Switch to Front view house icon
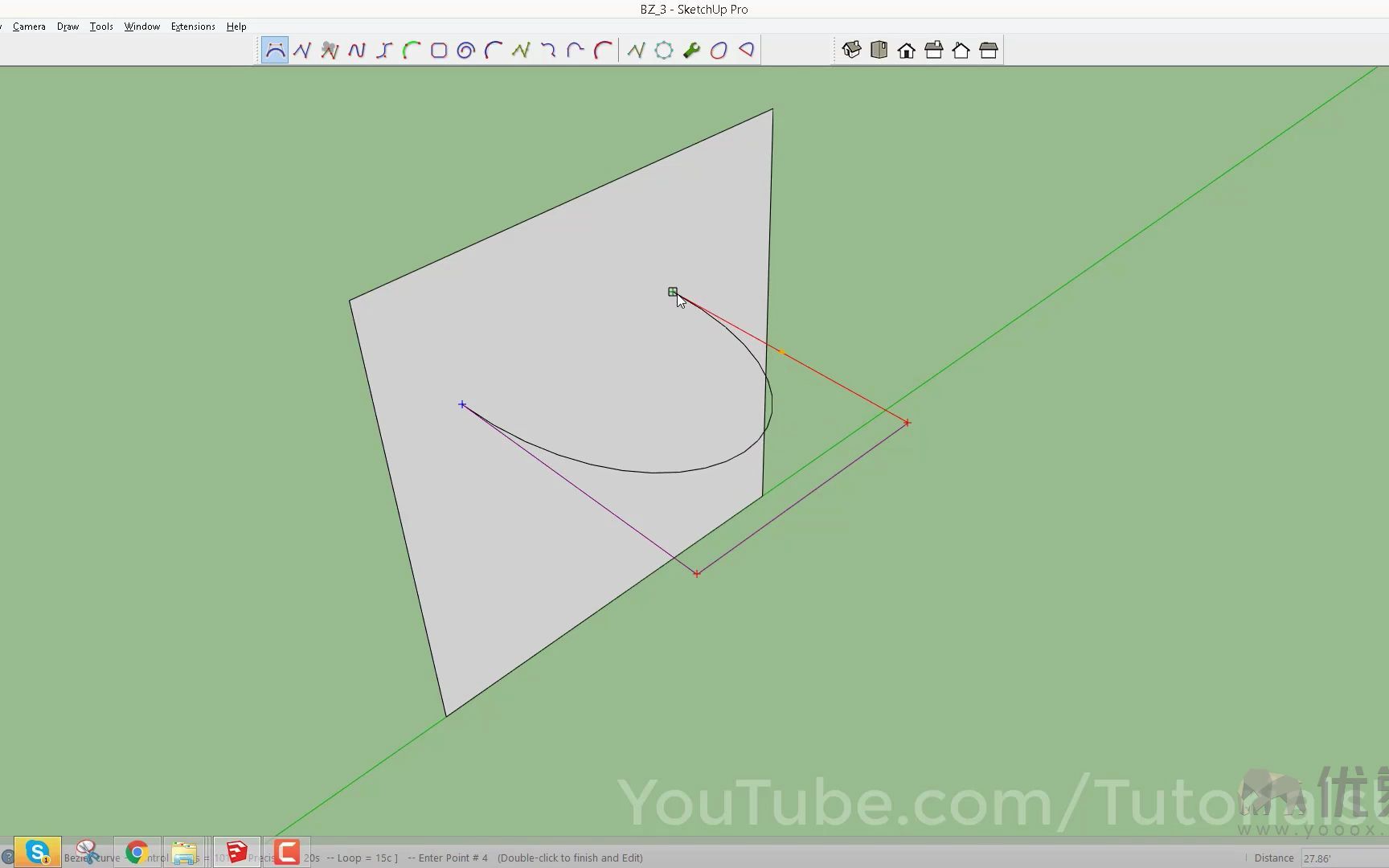 click(907, 51)
